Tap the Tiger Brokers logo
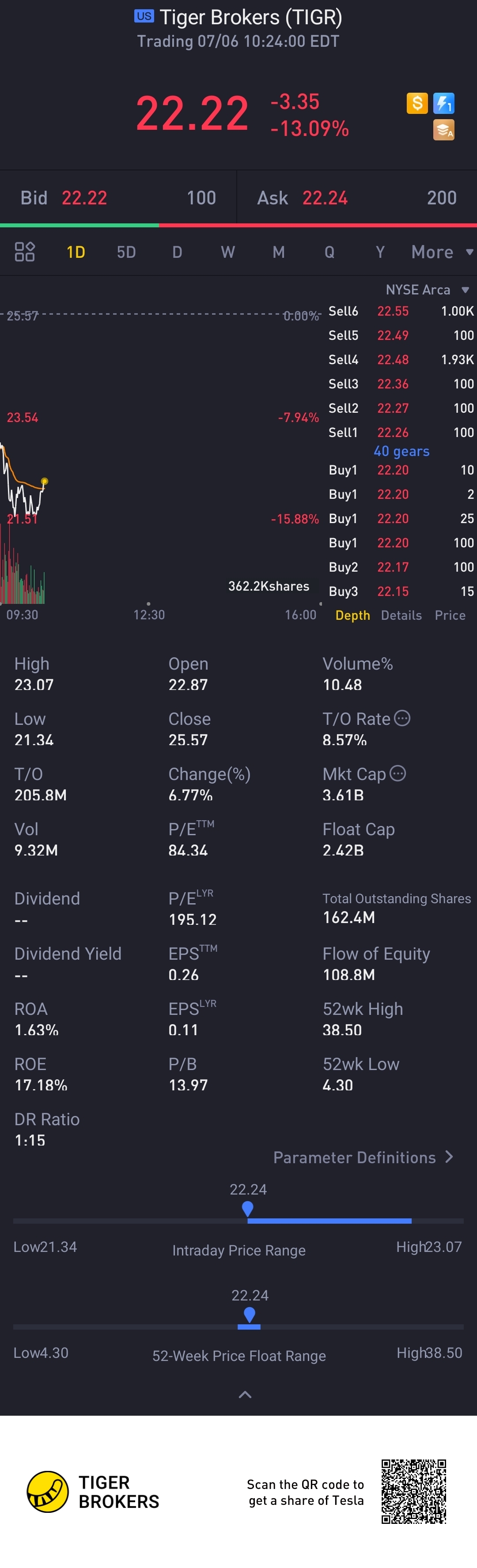The width and height of the screenshot is (477, 1568). click(x=48, y=1492)
